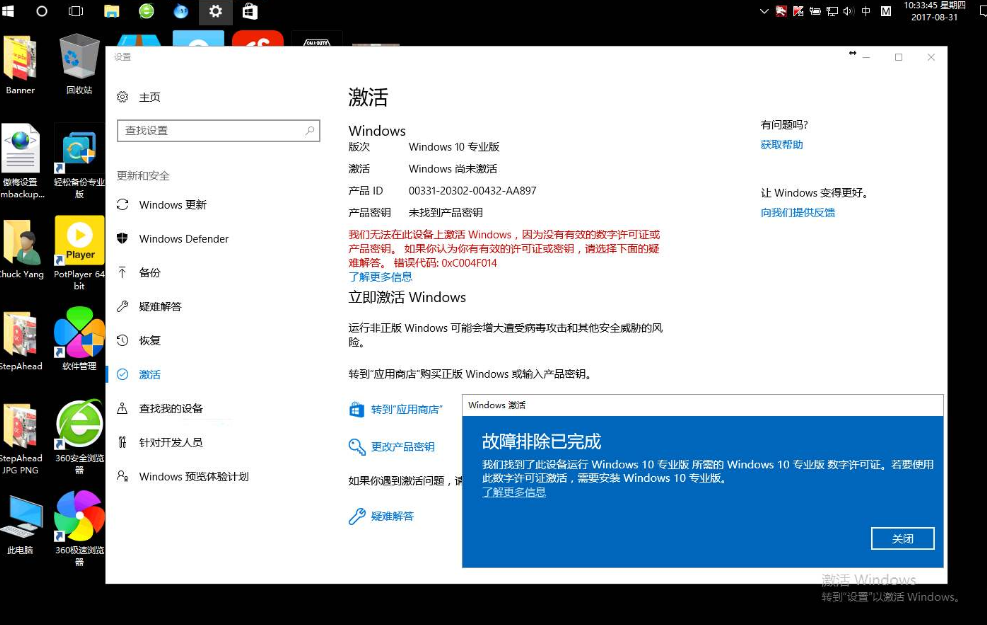The image size is (987, 625).
Task: Click the store icon beside 转到"应用商店"
Action: click(357, 410)
